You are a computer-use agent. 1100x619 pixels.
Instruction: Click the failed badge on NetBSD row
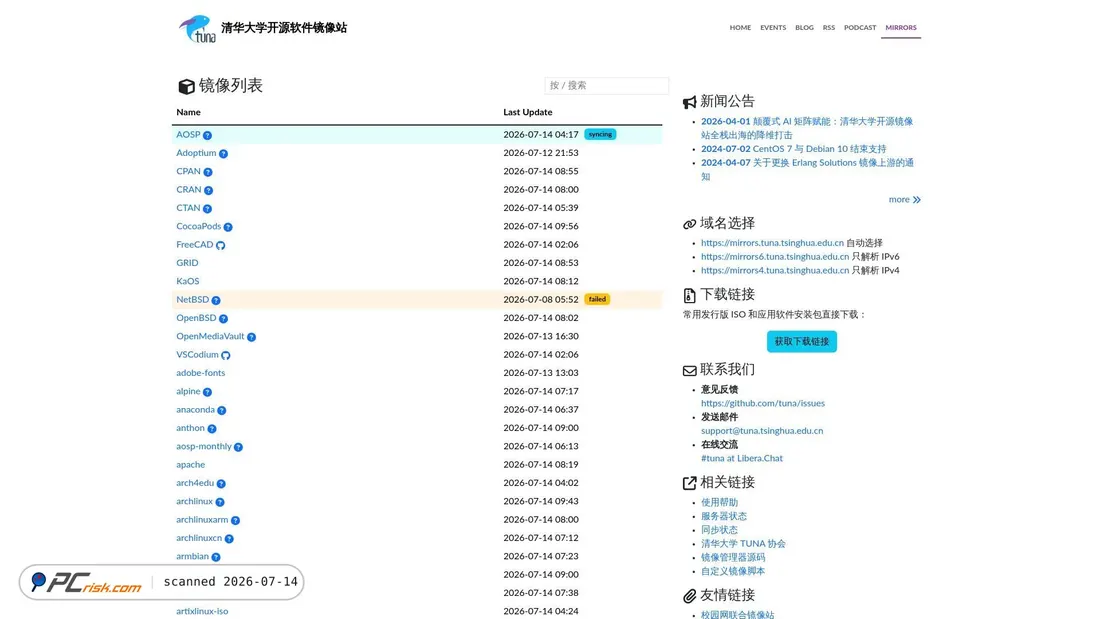[597, 299]
